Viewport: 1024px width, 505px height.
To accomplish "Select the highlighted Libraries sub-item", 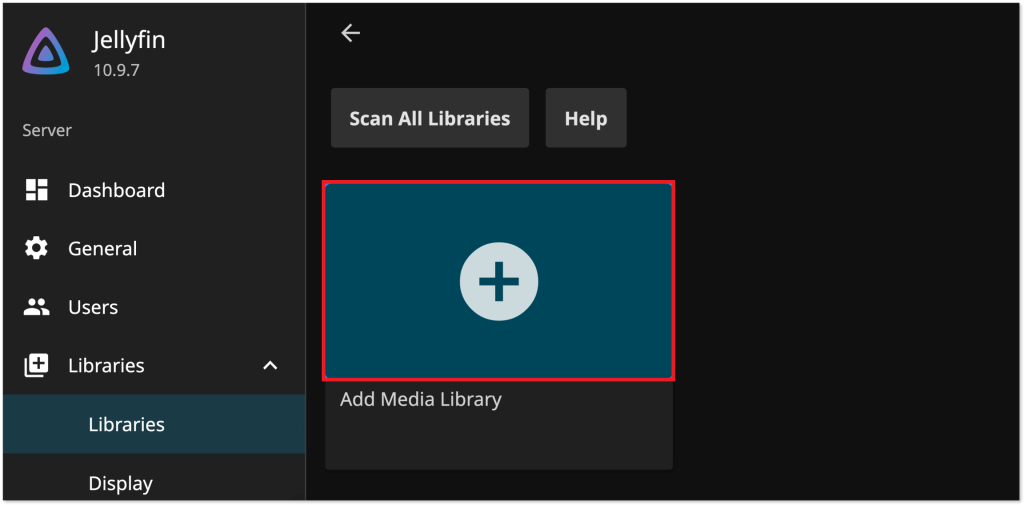I will point(126,424).
